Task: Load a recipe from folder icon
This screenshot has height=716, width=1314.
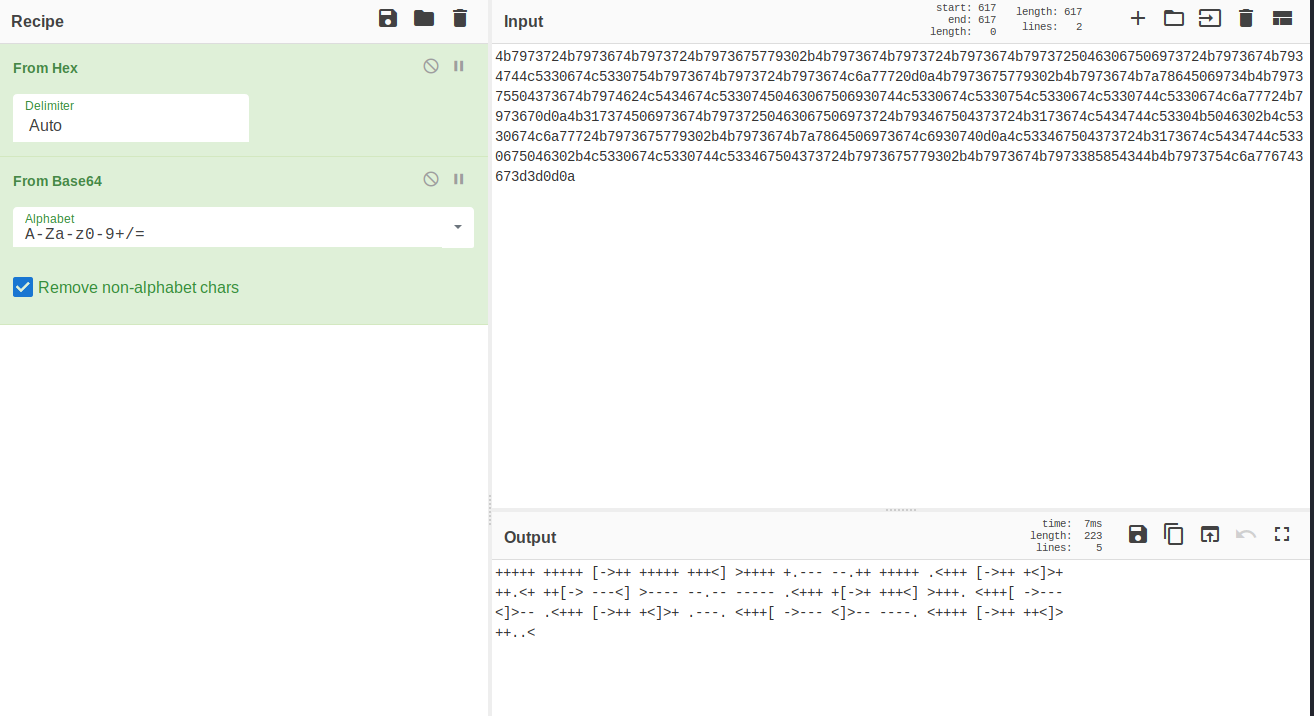Action: (x=424, y=18)
